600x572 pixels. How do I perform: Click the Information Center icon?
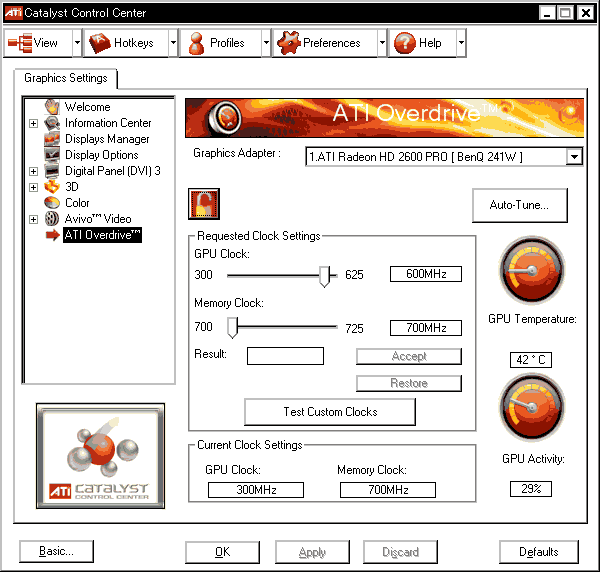(52, 123)
